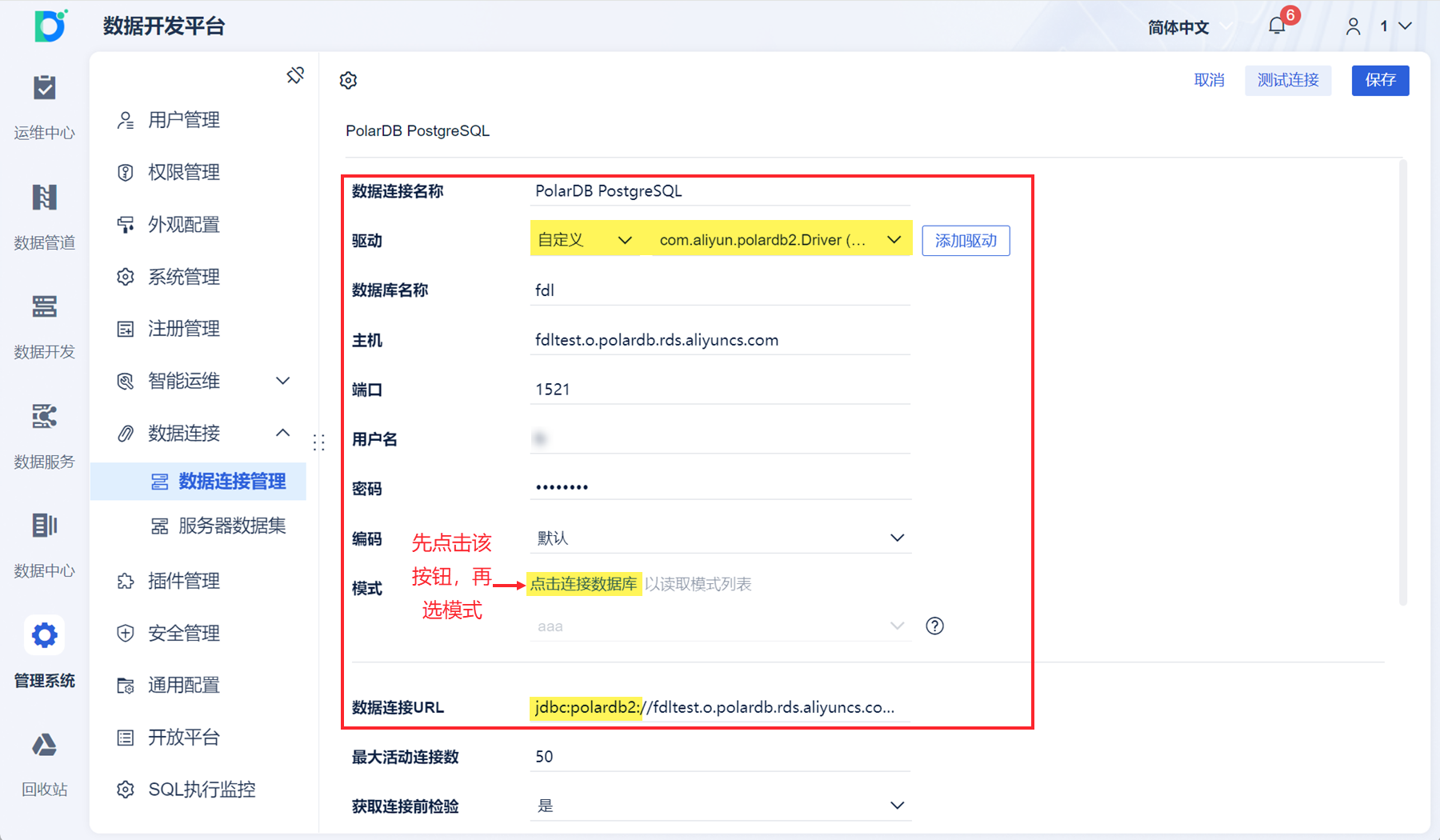1440x840 pixels.
Task: Click the 最大活动连接数 field
Action: [x=720, y=757]
